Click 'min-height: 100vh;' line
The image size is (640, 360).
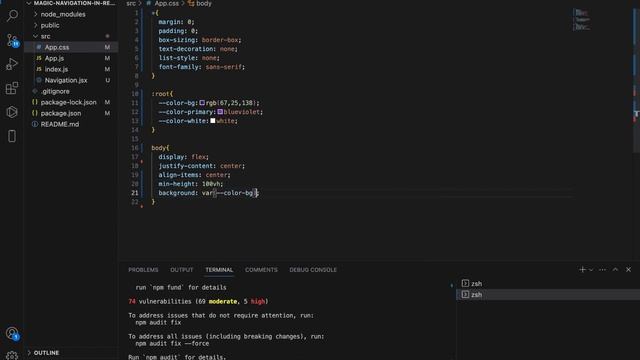pos(191,184)
